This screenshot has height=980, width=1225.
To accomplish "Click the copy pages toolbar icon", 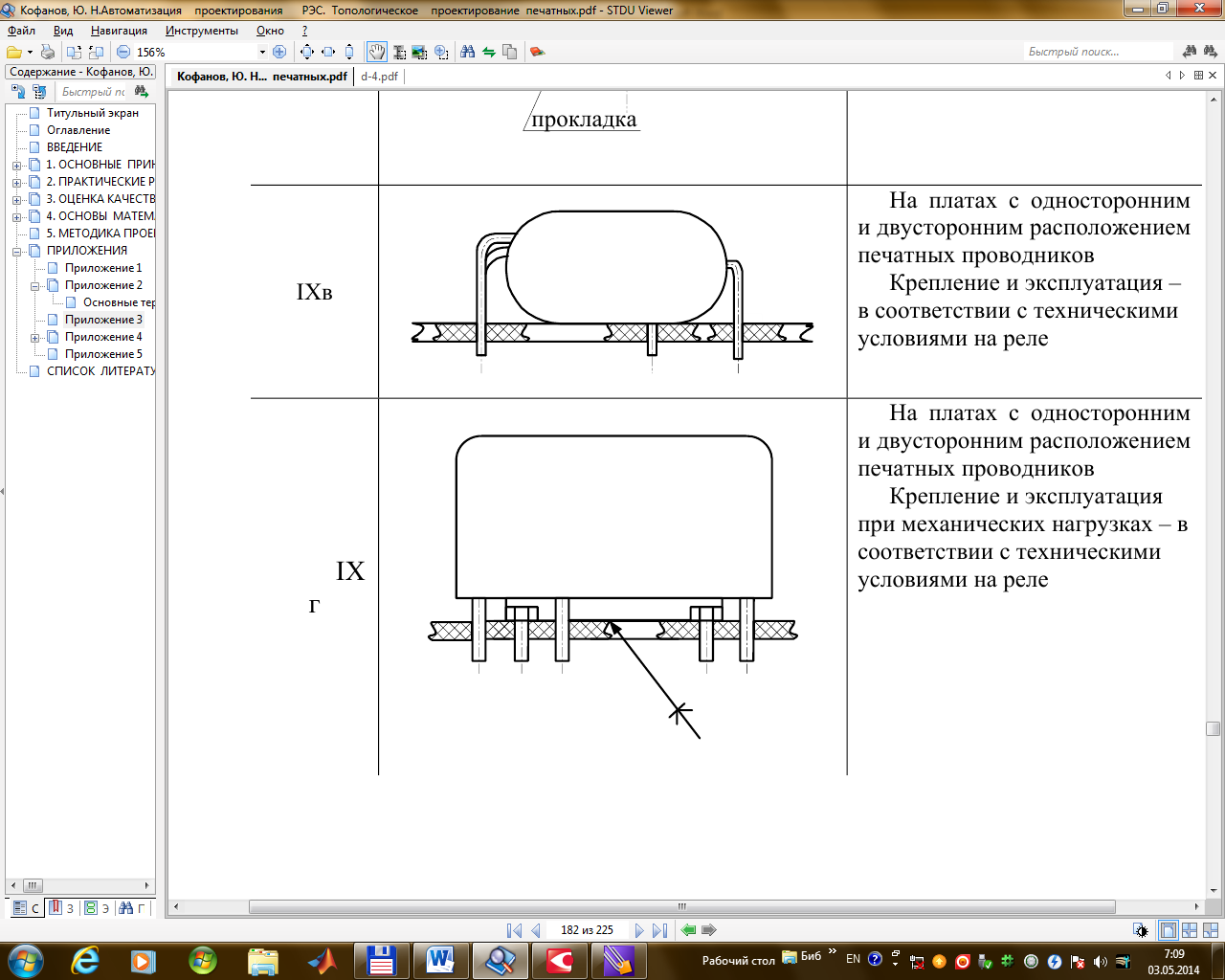I will (x=509, y=52).
